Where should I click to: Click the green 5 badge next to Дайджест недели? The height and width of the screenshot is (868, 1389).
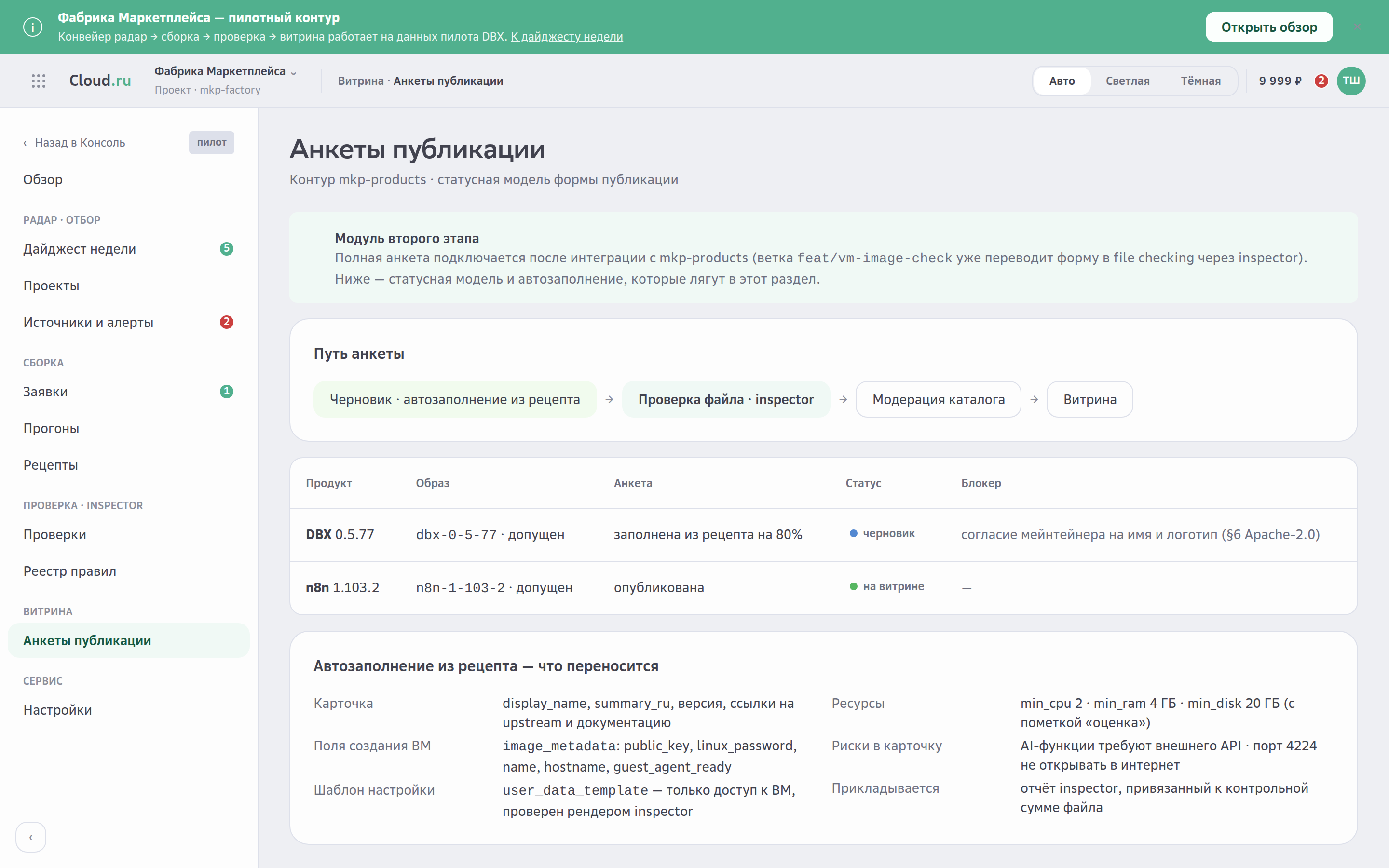(x=227, y=248)
